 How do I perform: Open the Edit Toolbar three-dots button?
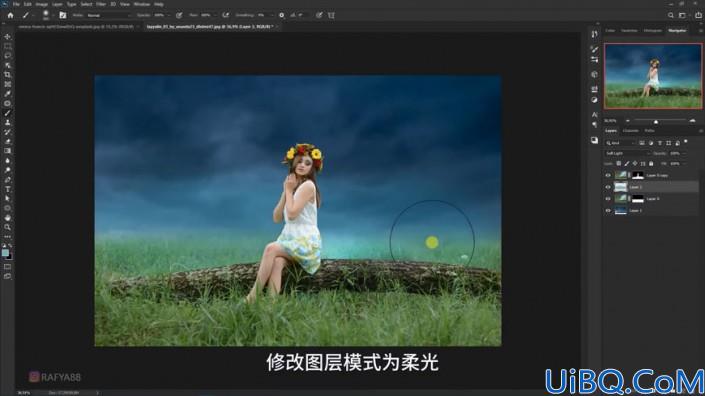8,236
